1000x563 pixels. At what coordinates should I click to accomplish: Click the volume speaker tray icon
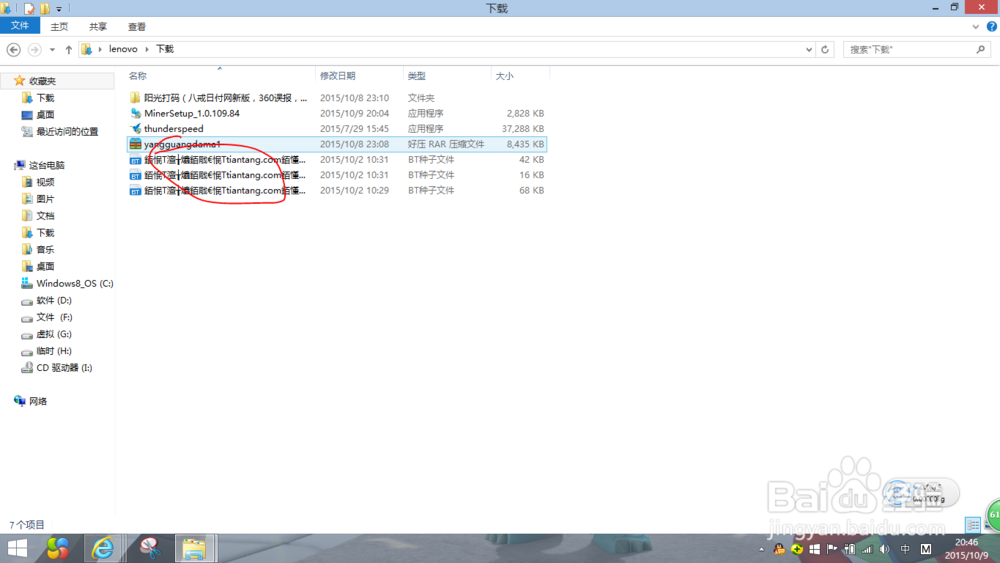point(884,549)
